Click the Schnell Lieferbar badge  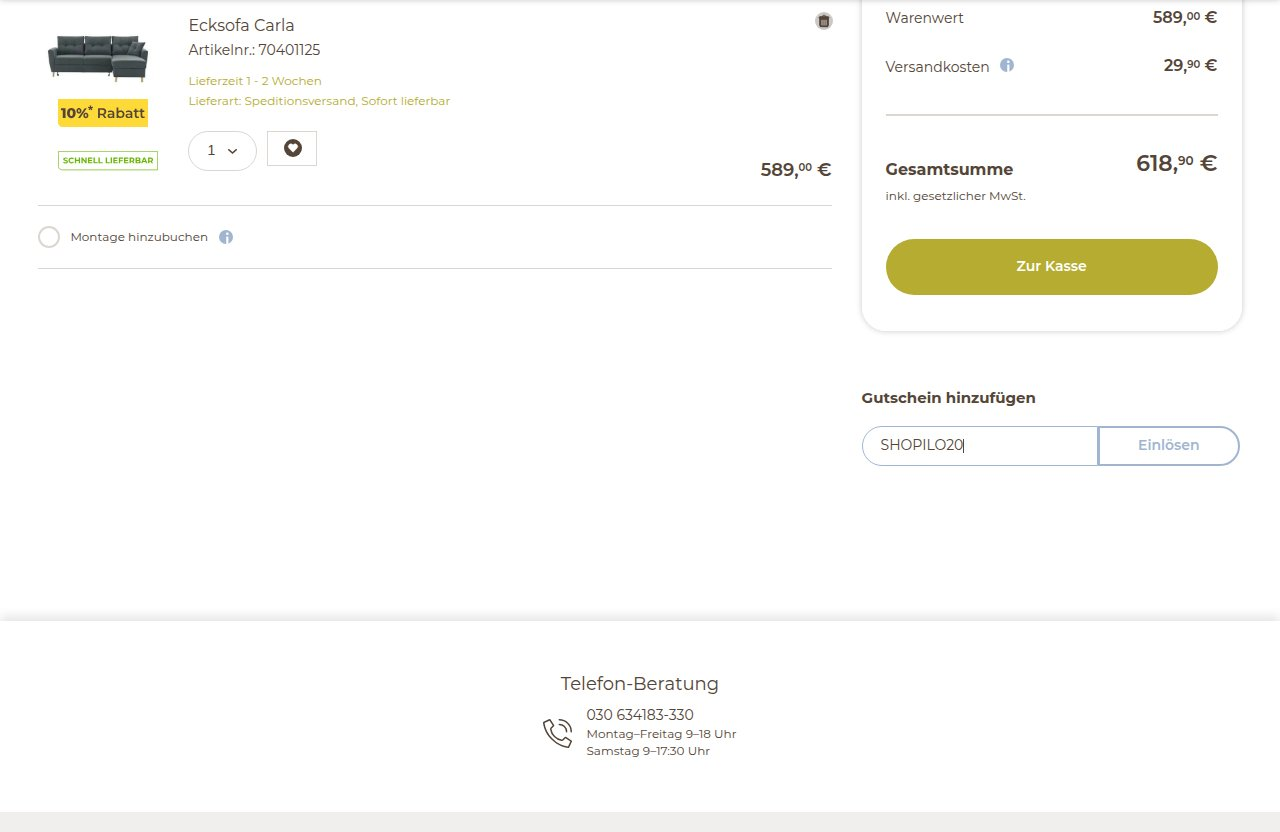click(x=108, y=160)
